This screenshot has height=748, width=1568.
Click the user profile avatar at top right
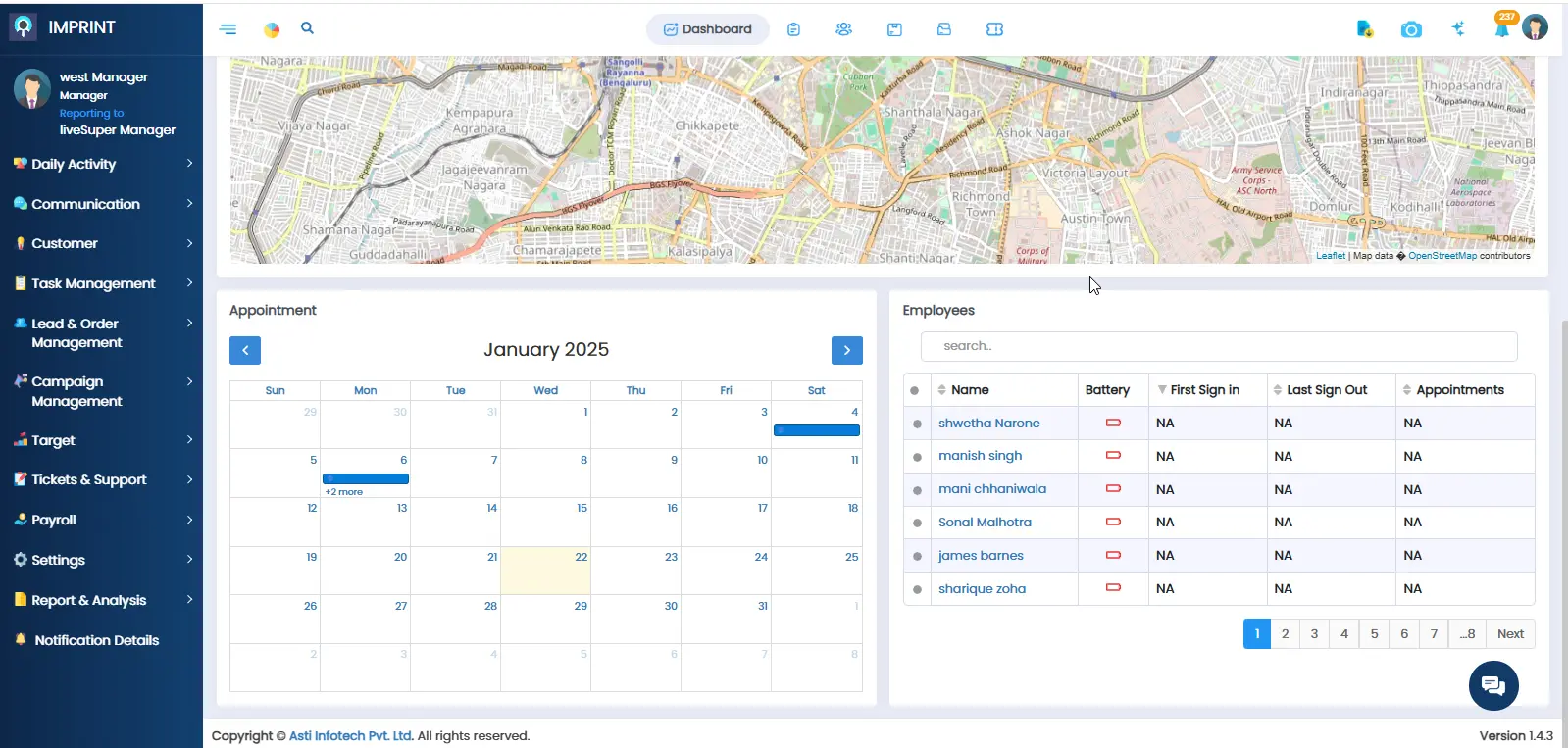(x=1535, y=27)
